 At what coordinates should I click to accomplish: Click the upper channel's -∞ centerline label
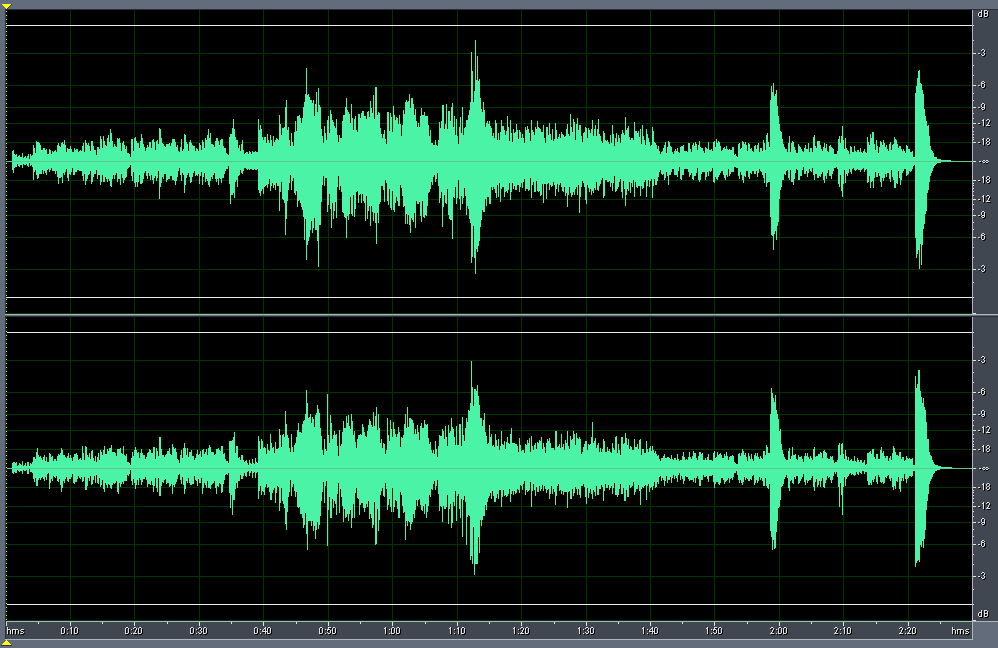(985, 161)
